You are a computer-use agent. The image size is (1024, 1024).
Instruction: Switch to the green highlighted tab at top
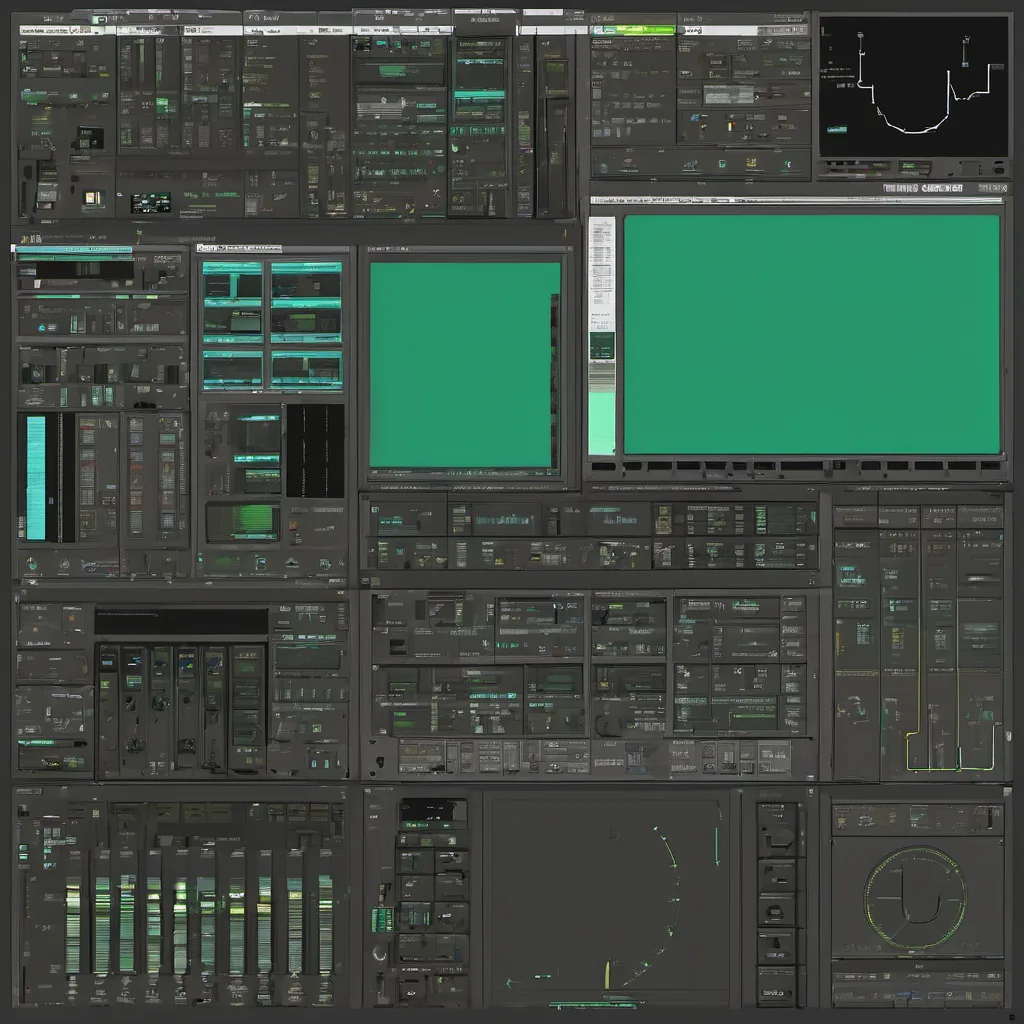click(632, 30)
